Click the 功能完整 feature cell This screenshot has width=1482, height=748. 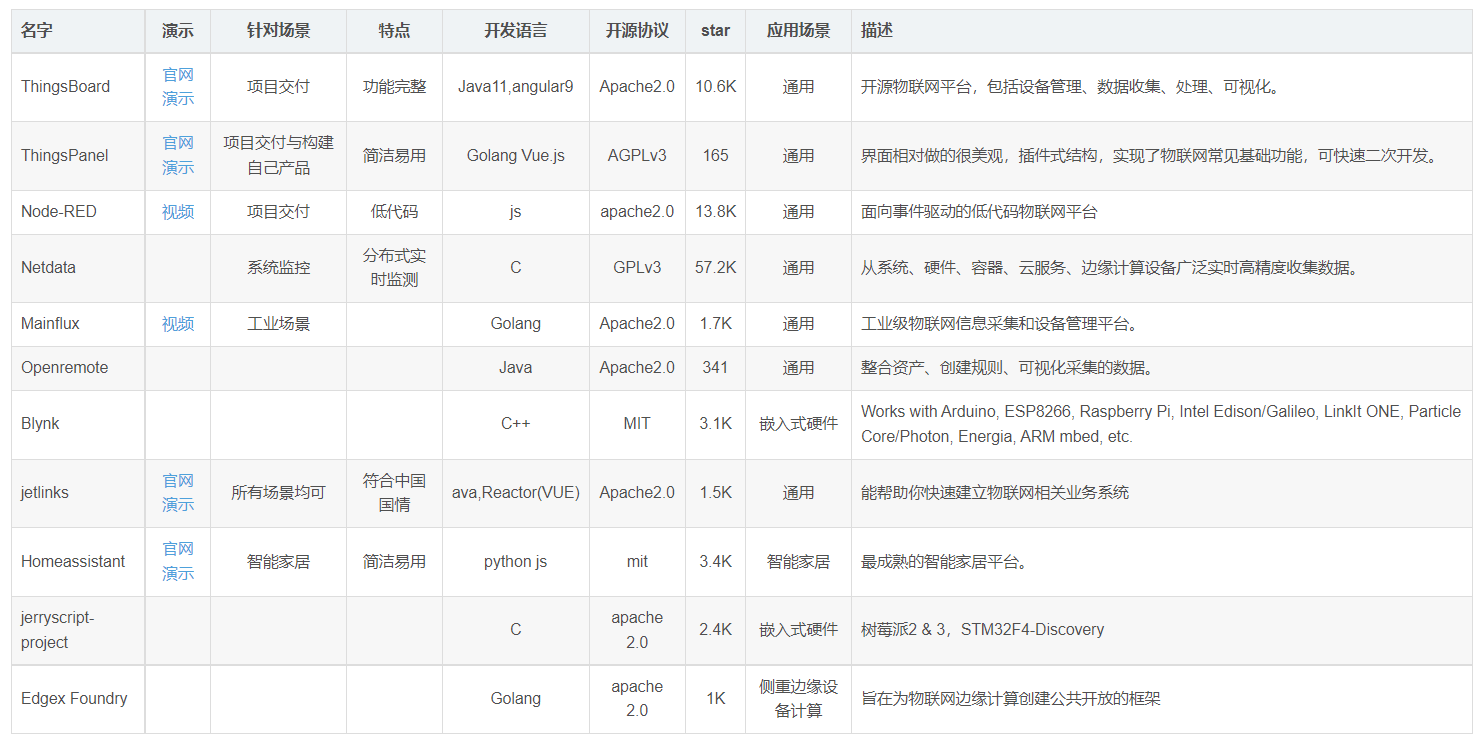tap(395, 87)
